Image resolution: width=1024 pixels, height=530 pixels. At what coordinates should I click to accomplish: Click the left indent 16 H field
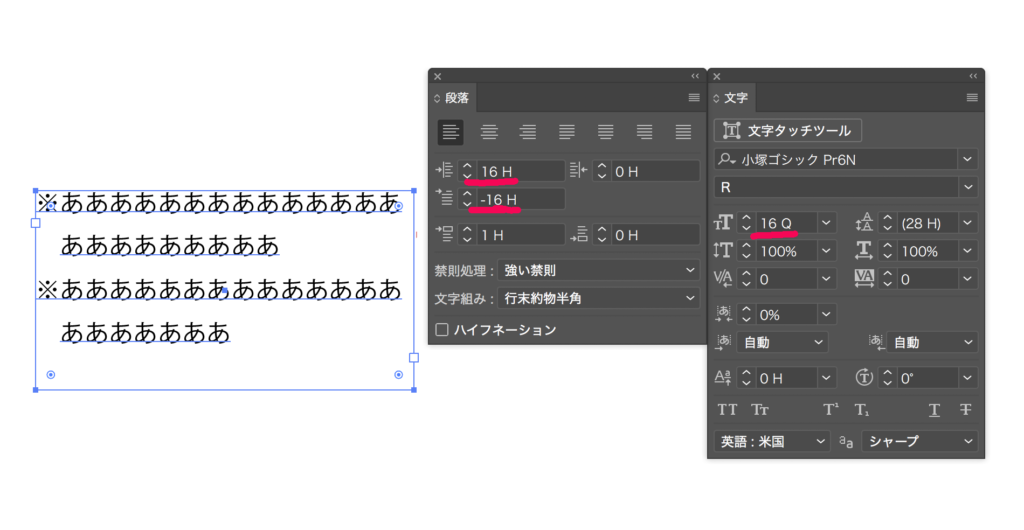(520, 172)
